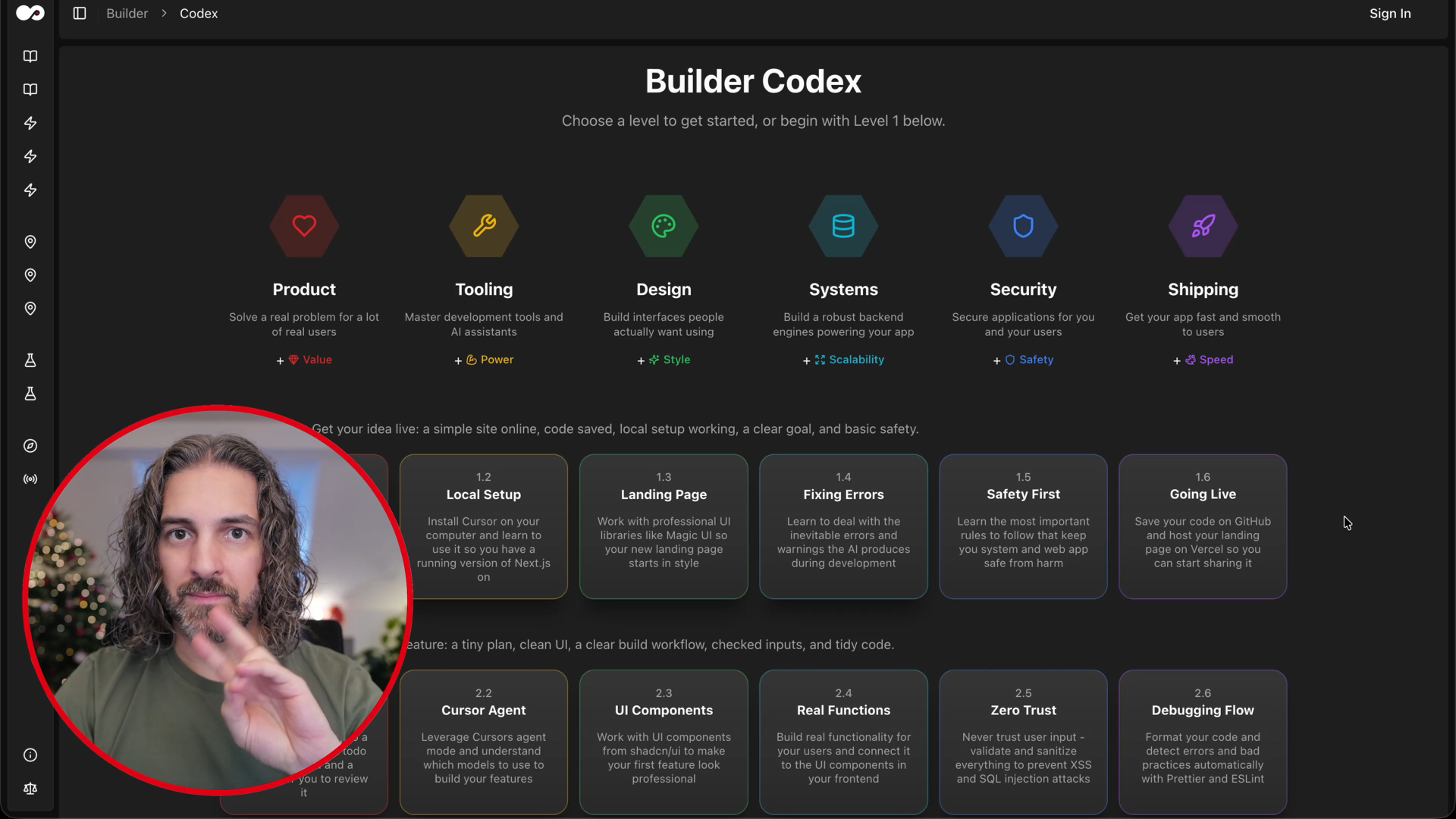The height and width of the screenshot is (819, 1456).
Task: Click the broadcast icon in the sidebar
Action: (x=30, y=479)
